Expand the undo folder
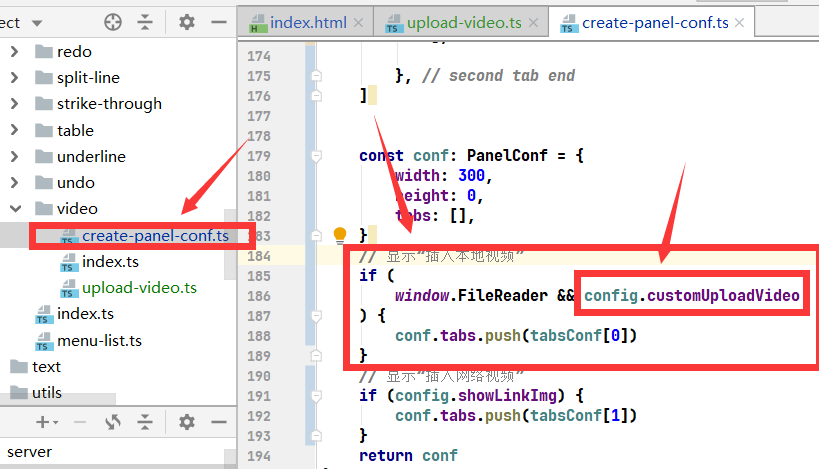 point(15,182)
